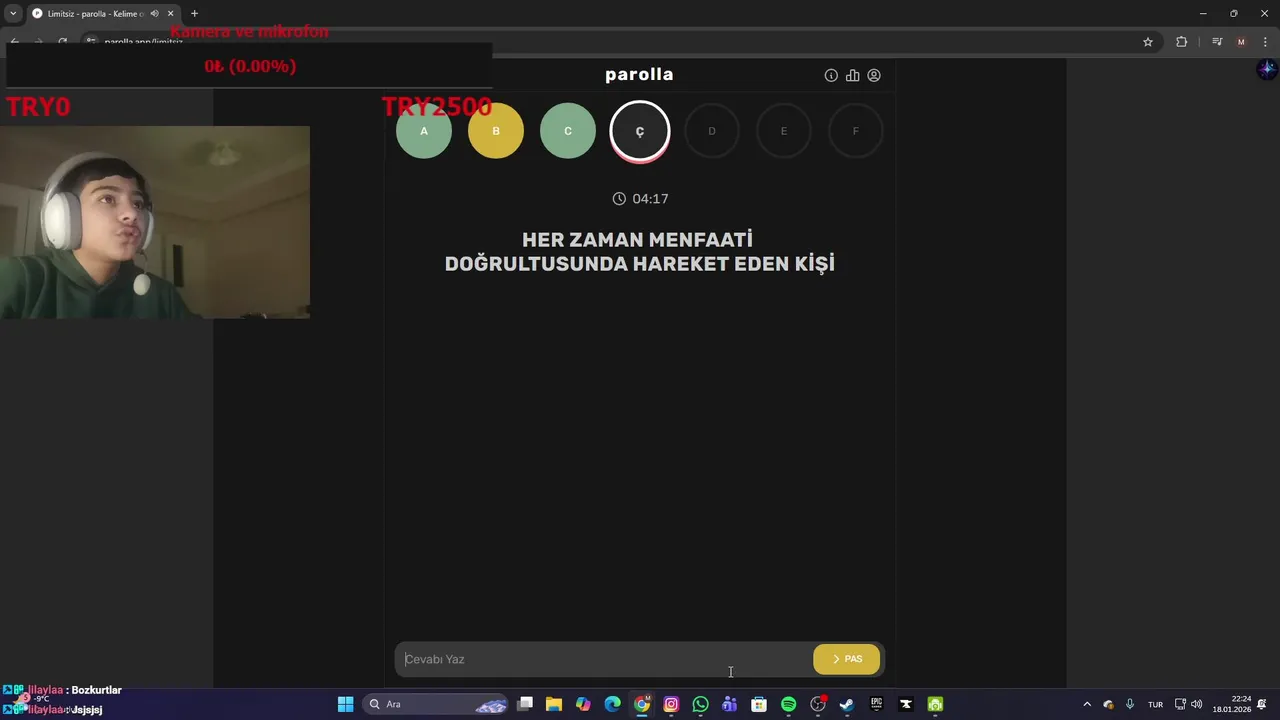
Task: Select the yellow letter B circle
Action: click(x=496, y=131)
